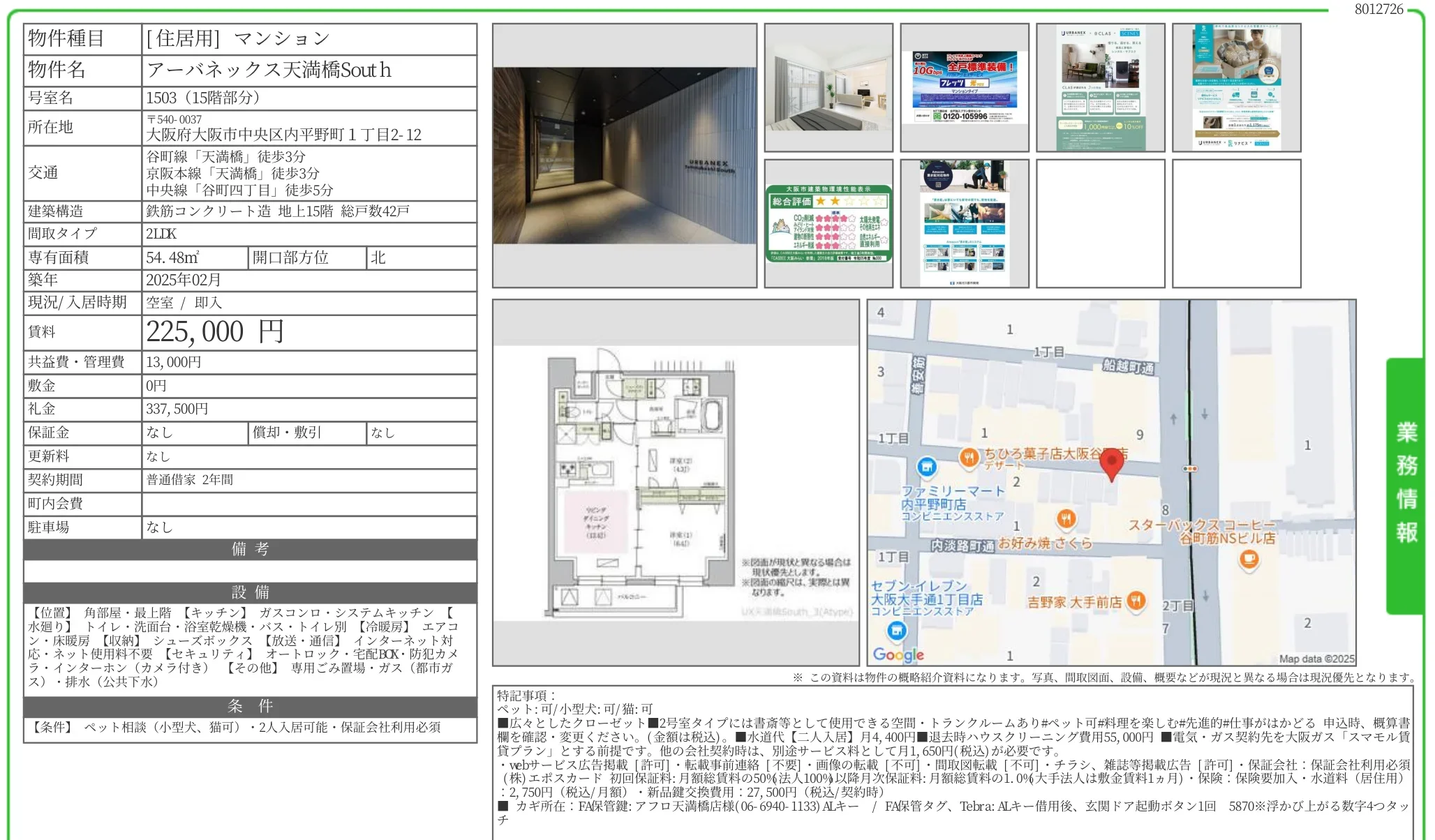Click the management fee 13,000円

pos(173,362)
